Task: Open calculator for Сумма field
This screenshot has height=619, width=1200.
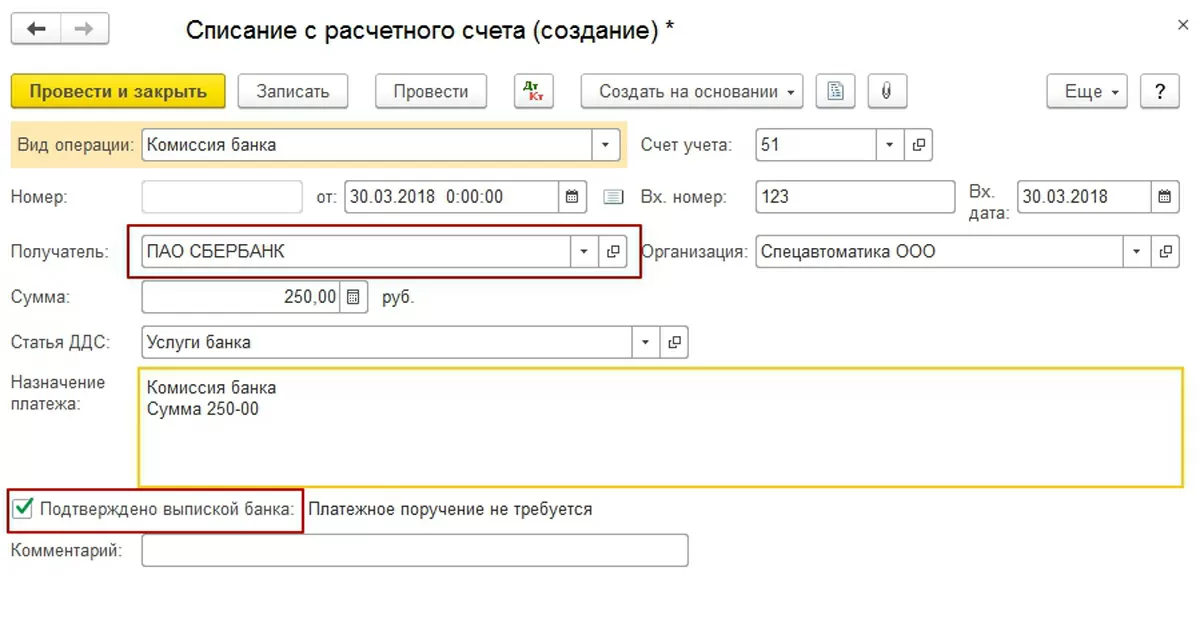Action: 354,297
